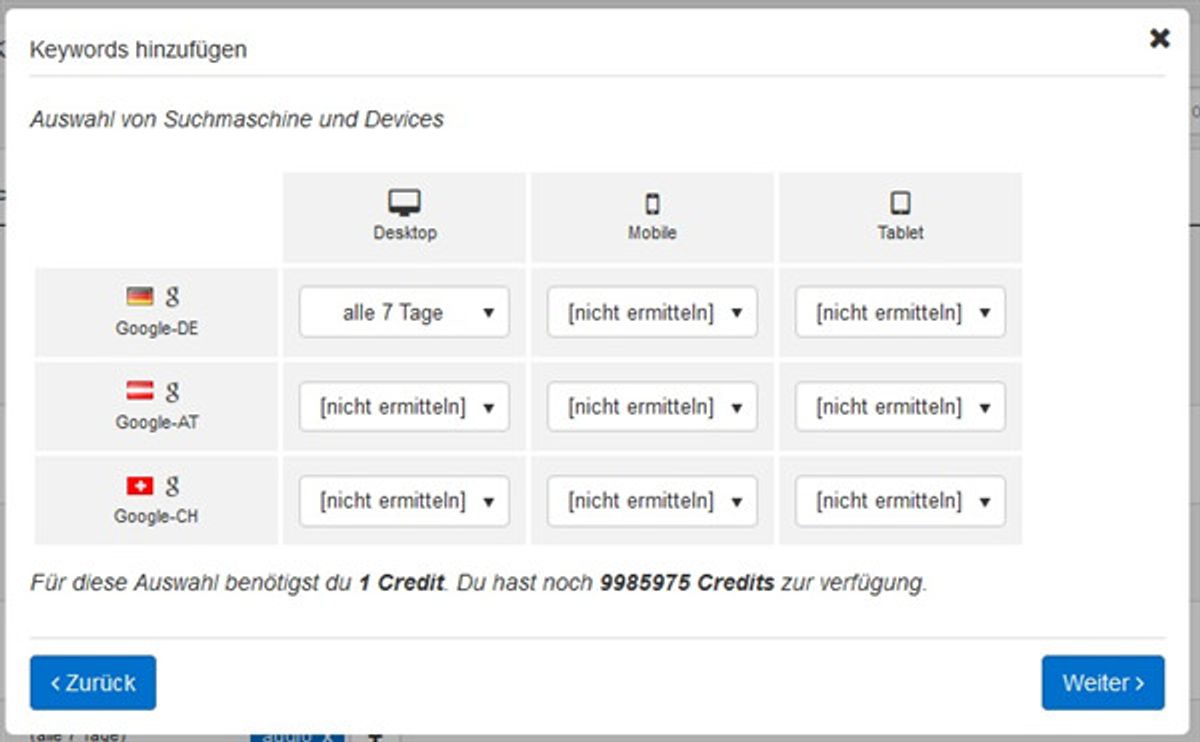Click Auswahl von Suchmaschine und Devices heading
This screenshot has height=742, width=1200.
[237, 120]
